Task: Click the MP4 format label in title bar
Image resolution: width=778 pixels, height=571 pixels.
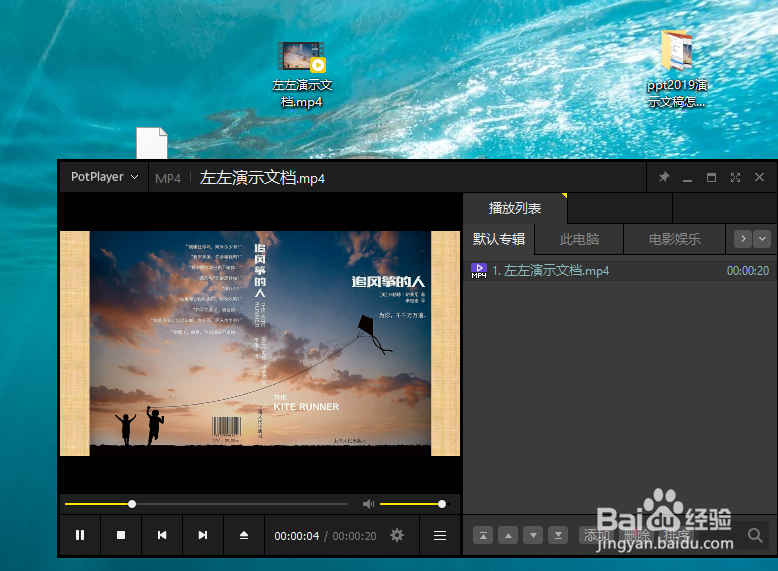Action: [168, 179]
